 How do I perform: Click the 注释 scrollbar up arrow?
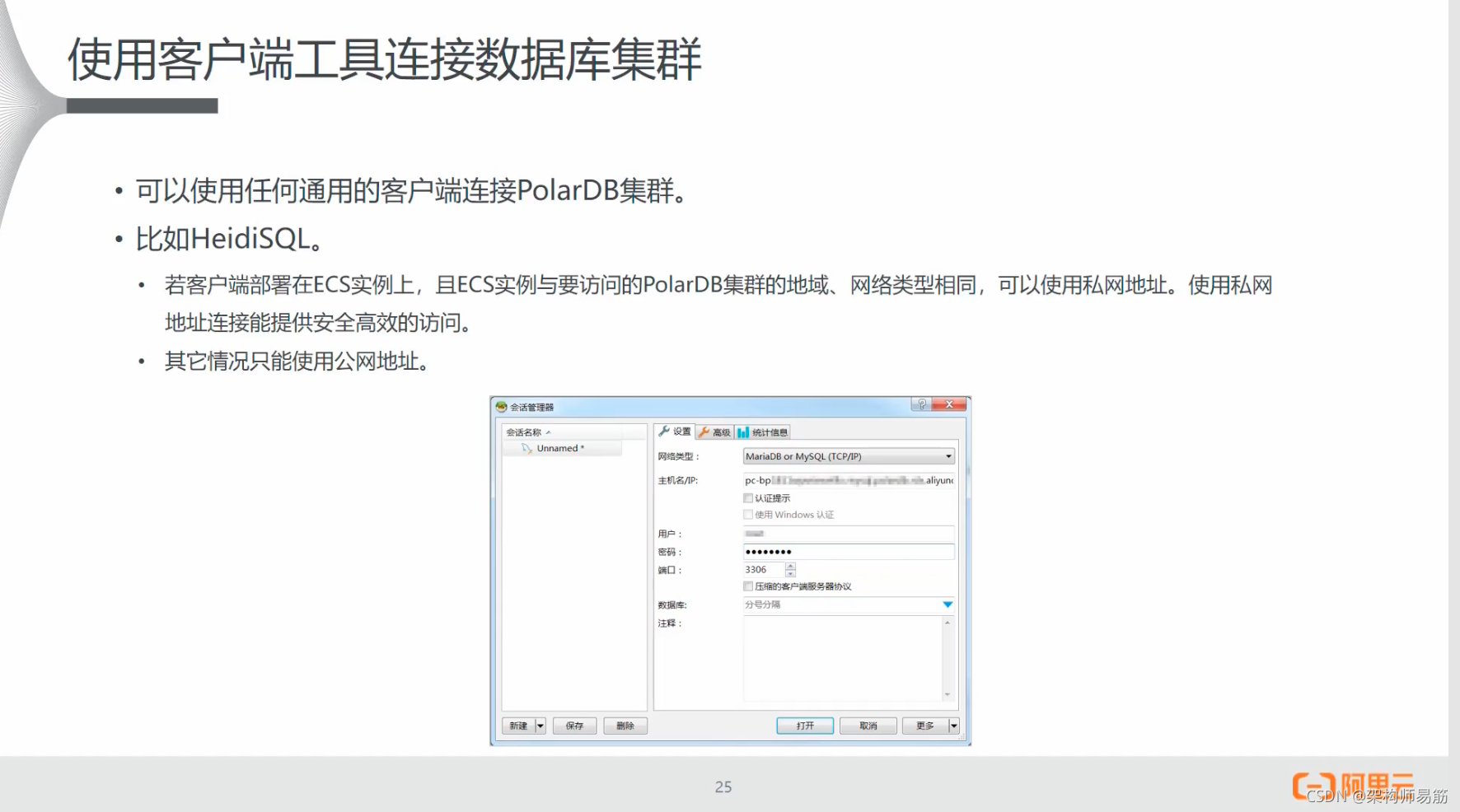point(948,623)
